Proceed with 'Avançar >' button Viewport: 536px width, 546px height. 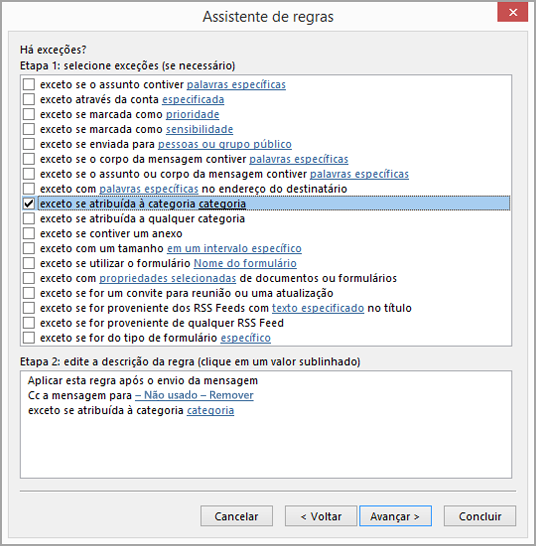tap(395, 516)
